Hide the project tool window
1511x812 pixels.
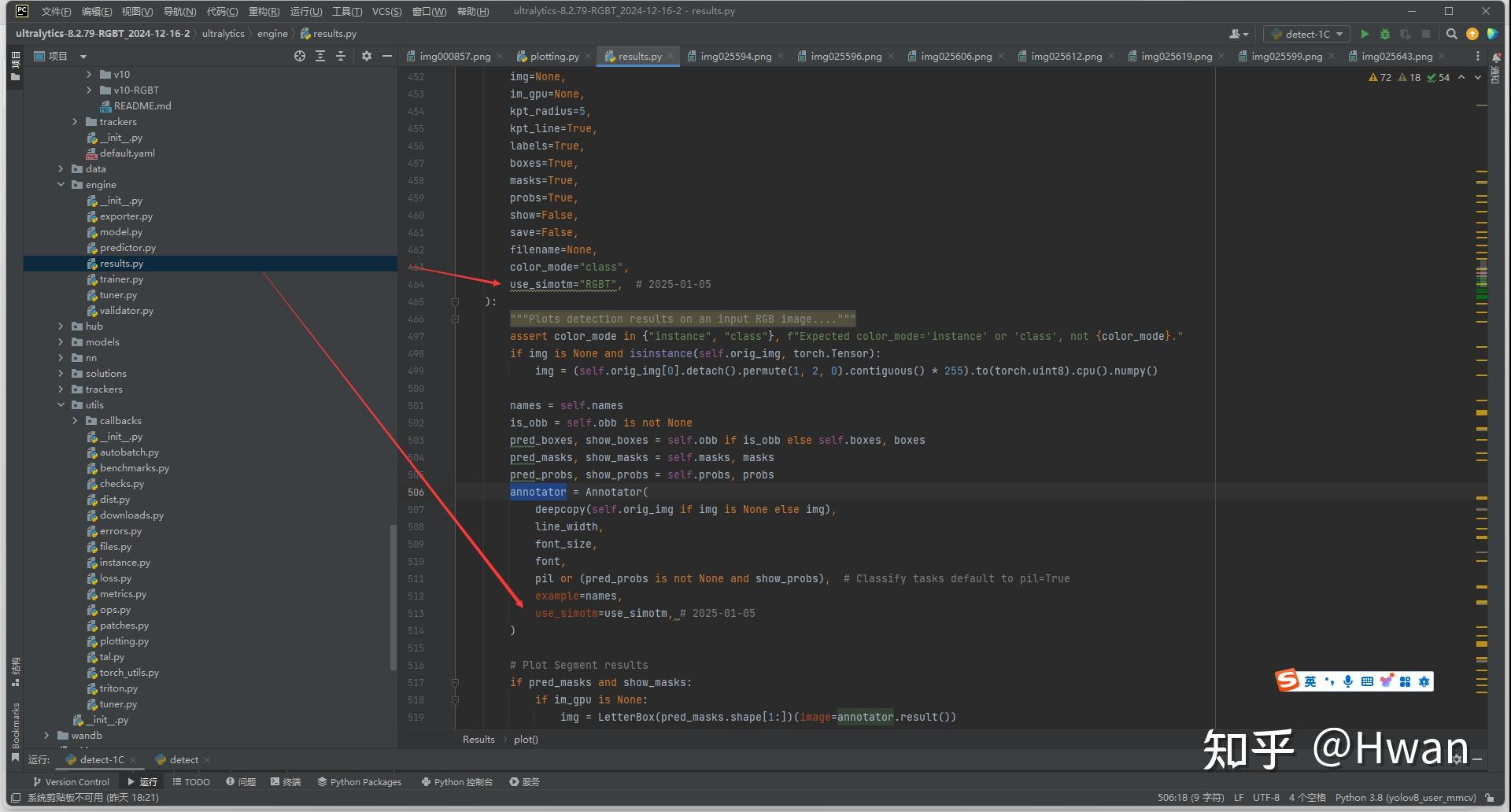tap(386, 56)
